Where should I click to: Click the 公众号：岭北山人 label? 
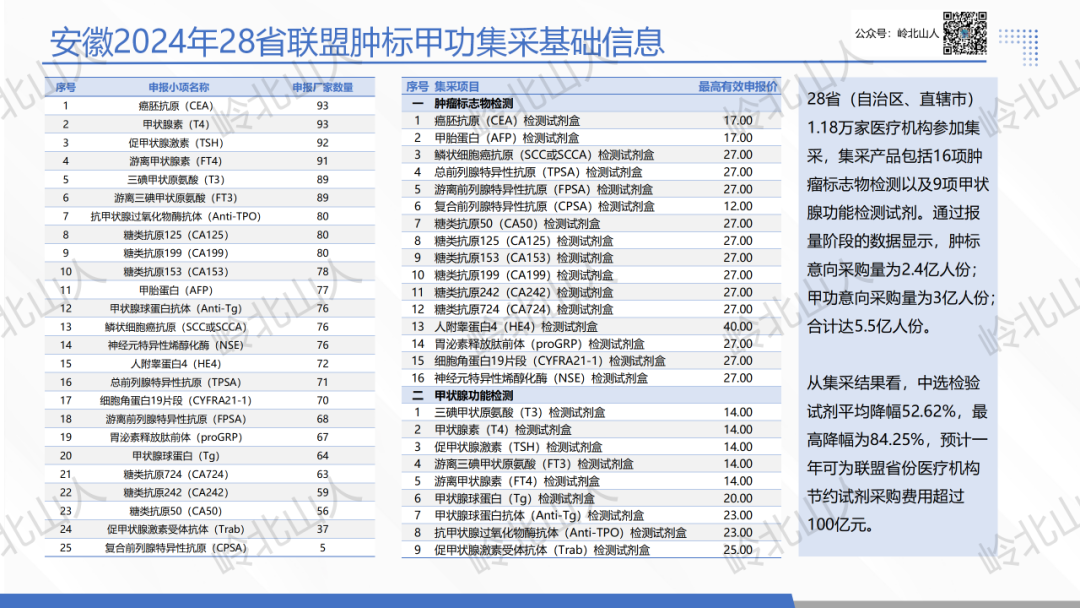[896, 34]
